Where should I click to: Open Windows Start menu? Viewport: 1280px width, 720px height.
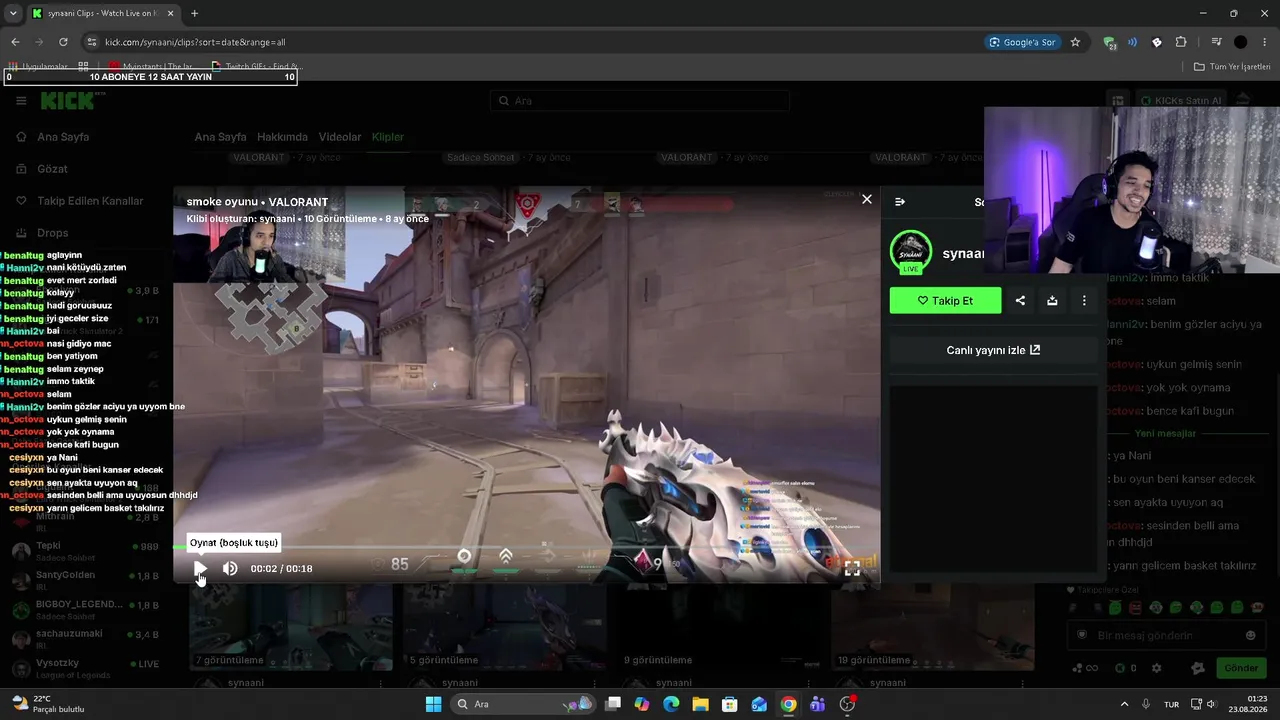(x=433, y=704)
